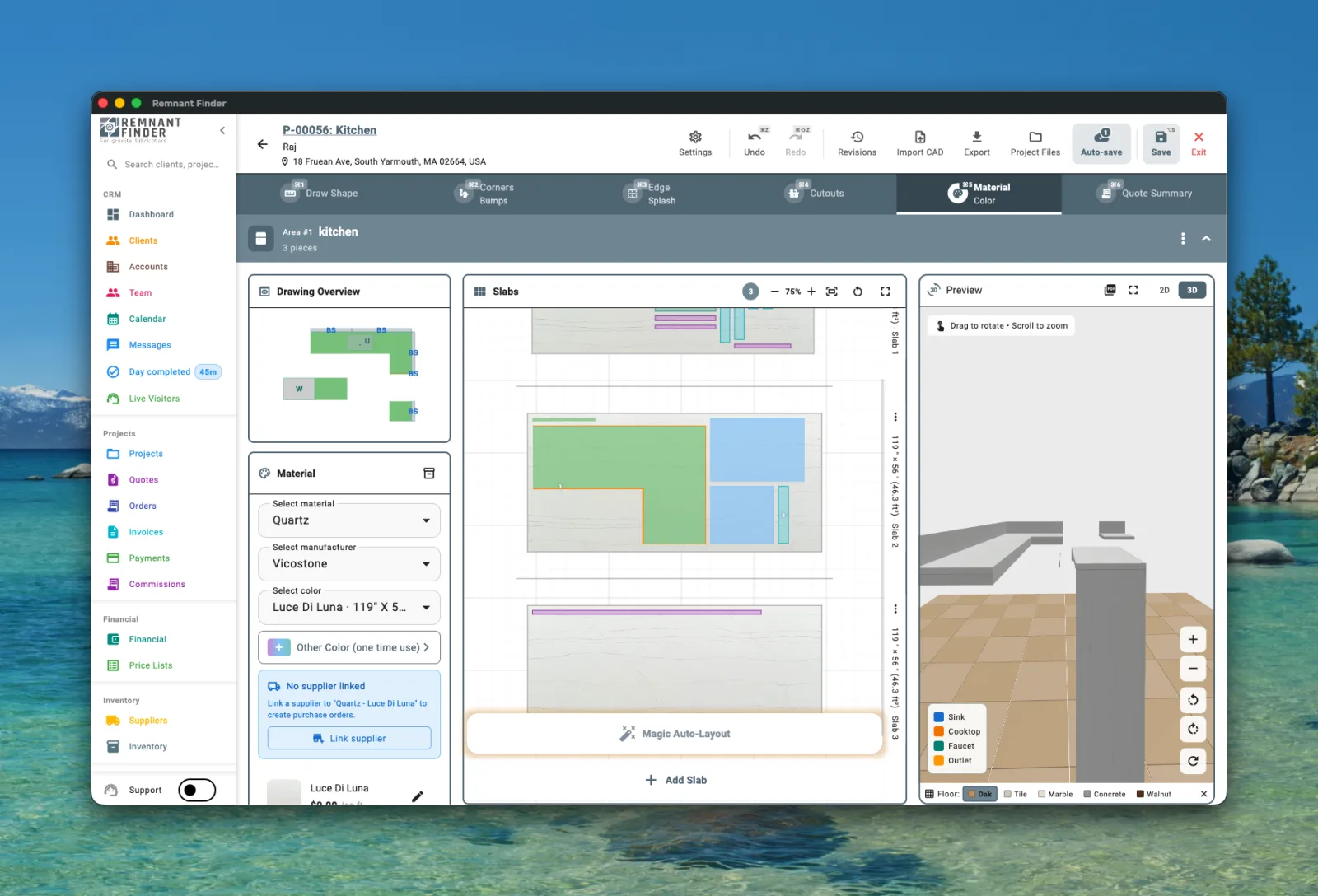Switch preview to 2D
This screenshot has width=1318, height=896.
click(1164, 290)
